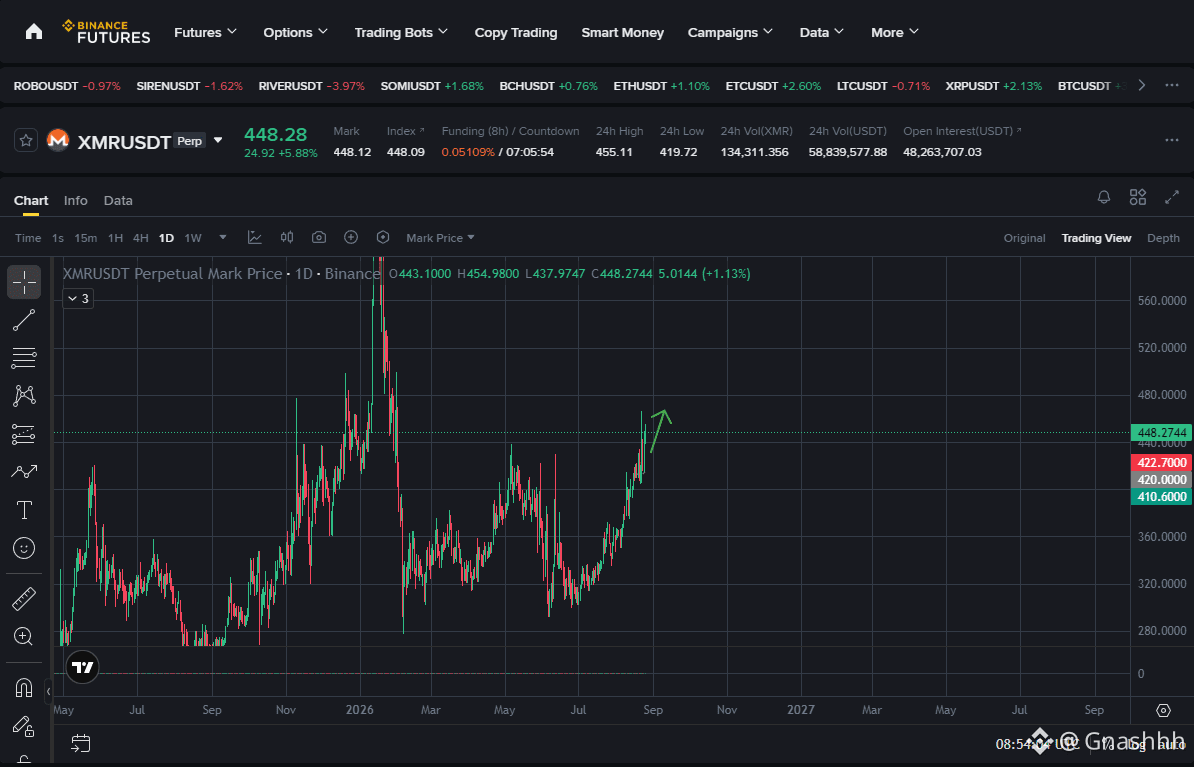Image resolution: width=1194 pixels, height=767 pixels.
Task: Select the ruler measure tool
Action: coord(24,599)
